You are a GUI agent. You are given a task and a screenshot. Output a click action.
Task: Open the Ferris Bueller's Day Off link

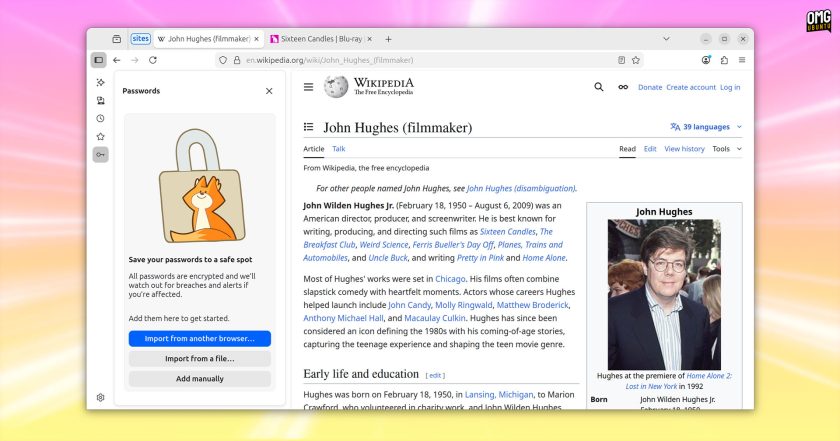point(453,244)
